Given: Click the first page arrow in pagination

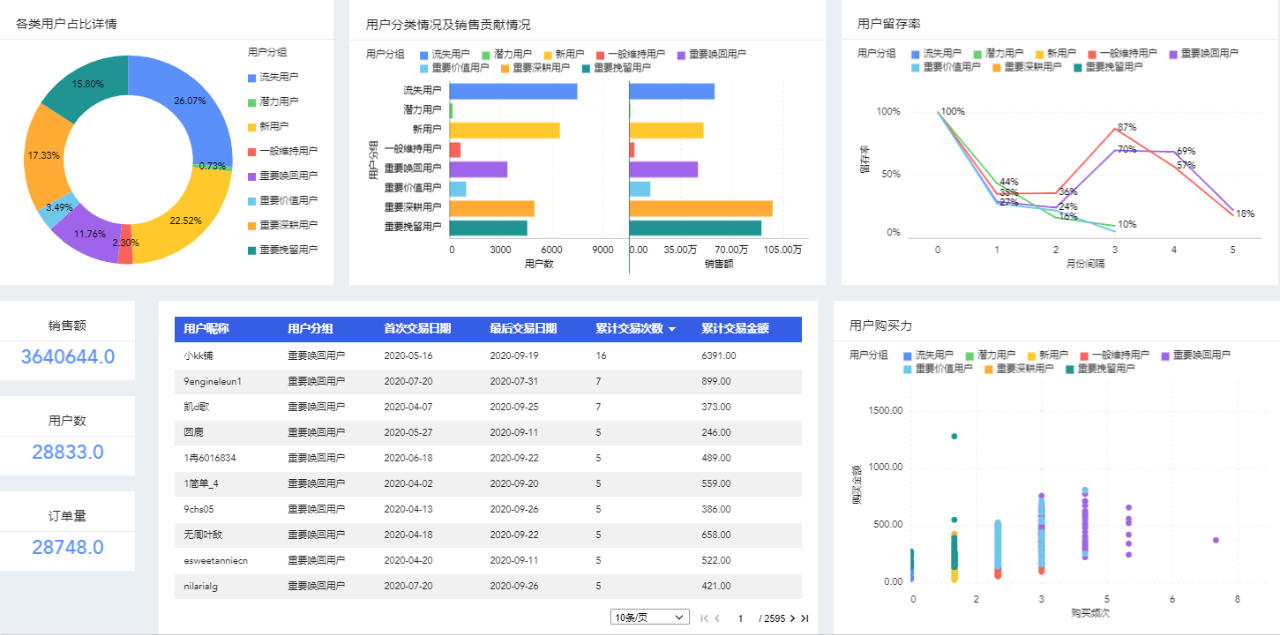Looking at the screenshot, I should tap(704, 618).
